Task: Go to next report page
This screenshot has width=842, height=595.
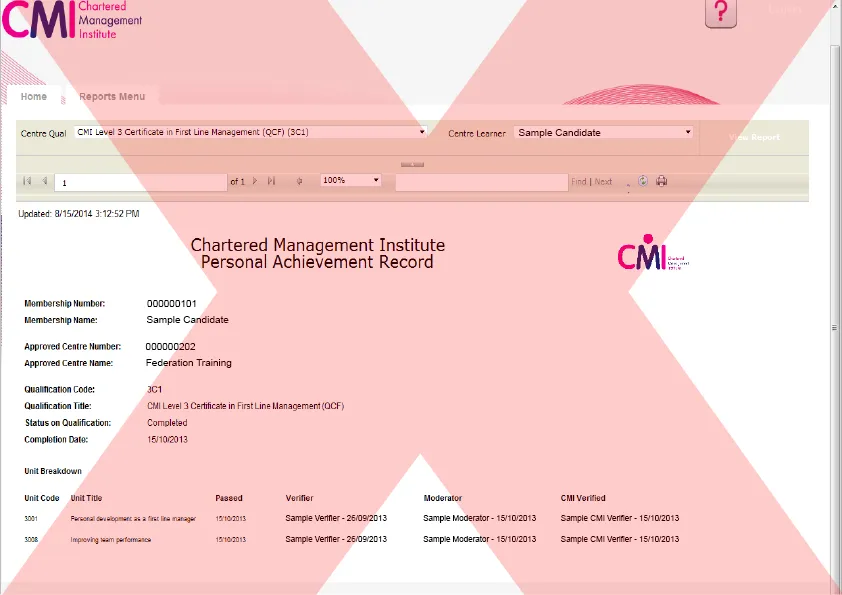Action: tap(255, 181)
